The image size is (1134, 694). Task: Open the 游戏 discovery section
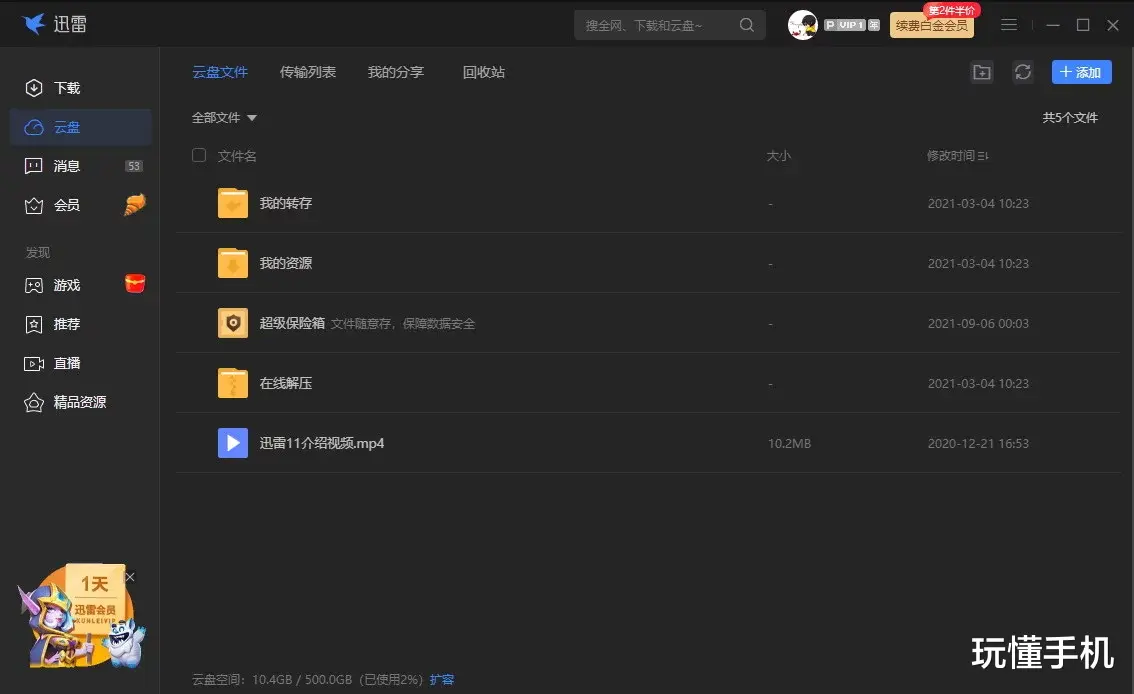[66, 285]
